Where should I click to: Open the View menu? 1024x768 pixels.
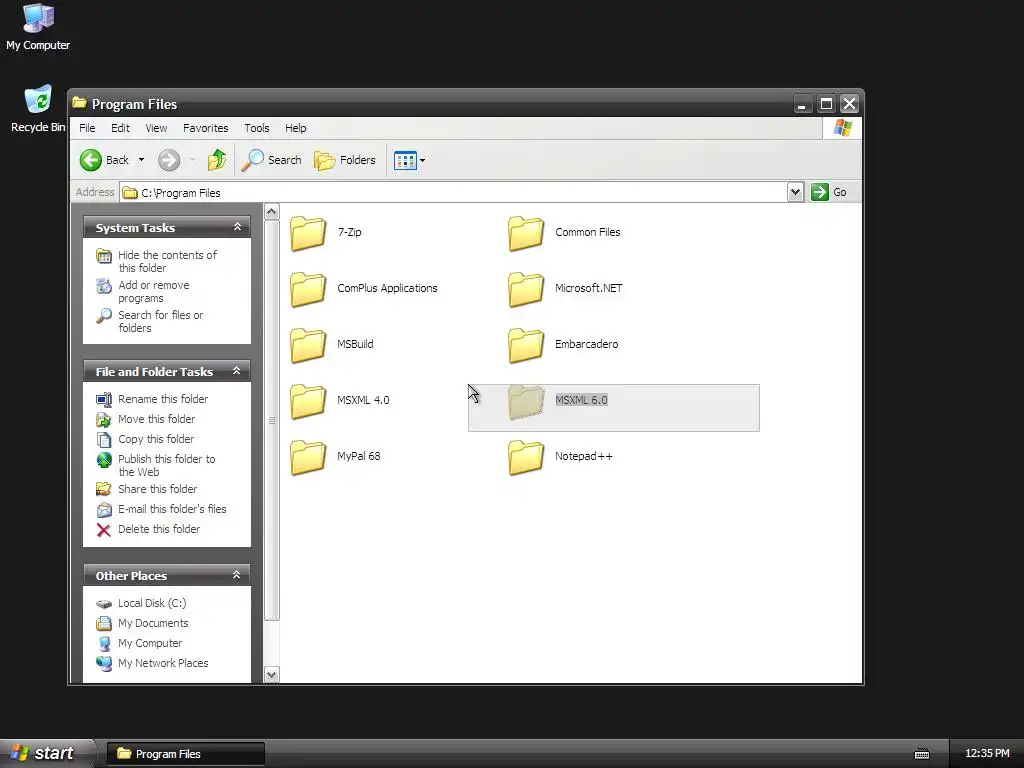[x=156, y=128]
